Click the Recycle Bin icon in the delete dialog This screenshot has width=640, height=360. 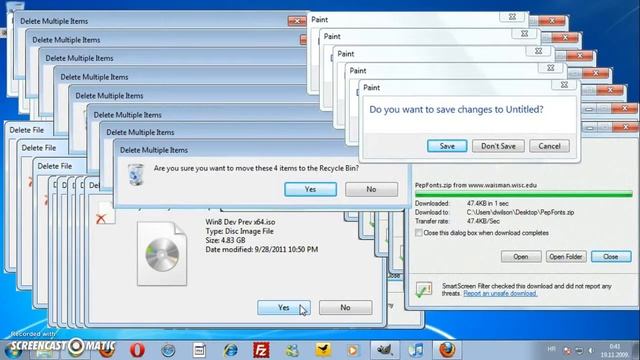click(136, 174)
